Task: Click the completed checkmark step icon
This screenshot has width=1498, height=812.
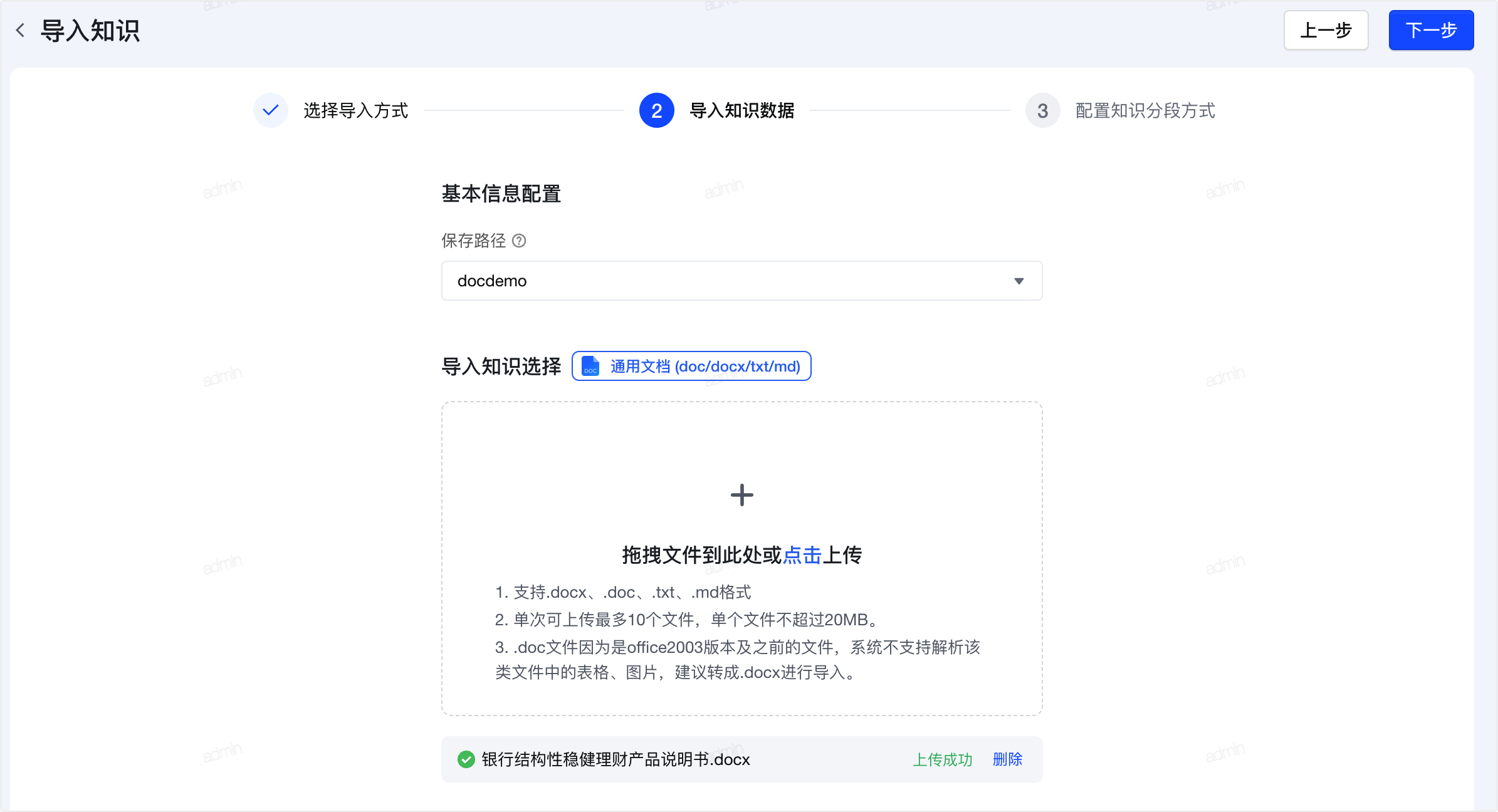Action: tap(271, 110)
